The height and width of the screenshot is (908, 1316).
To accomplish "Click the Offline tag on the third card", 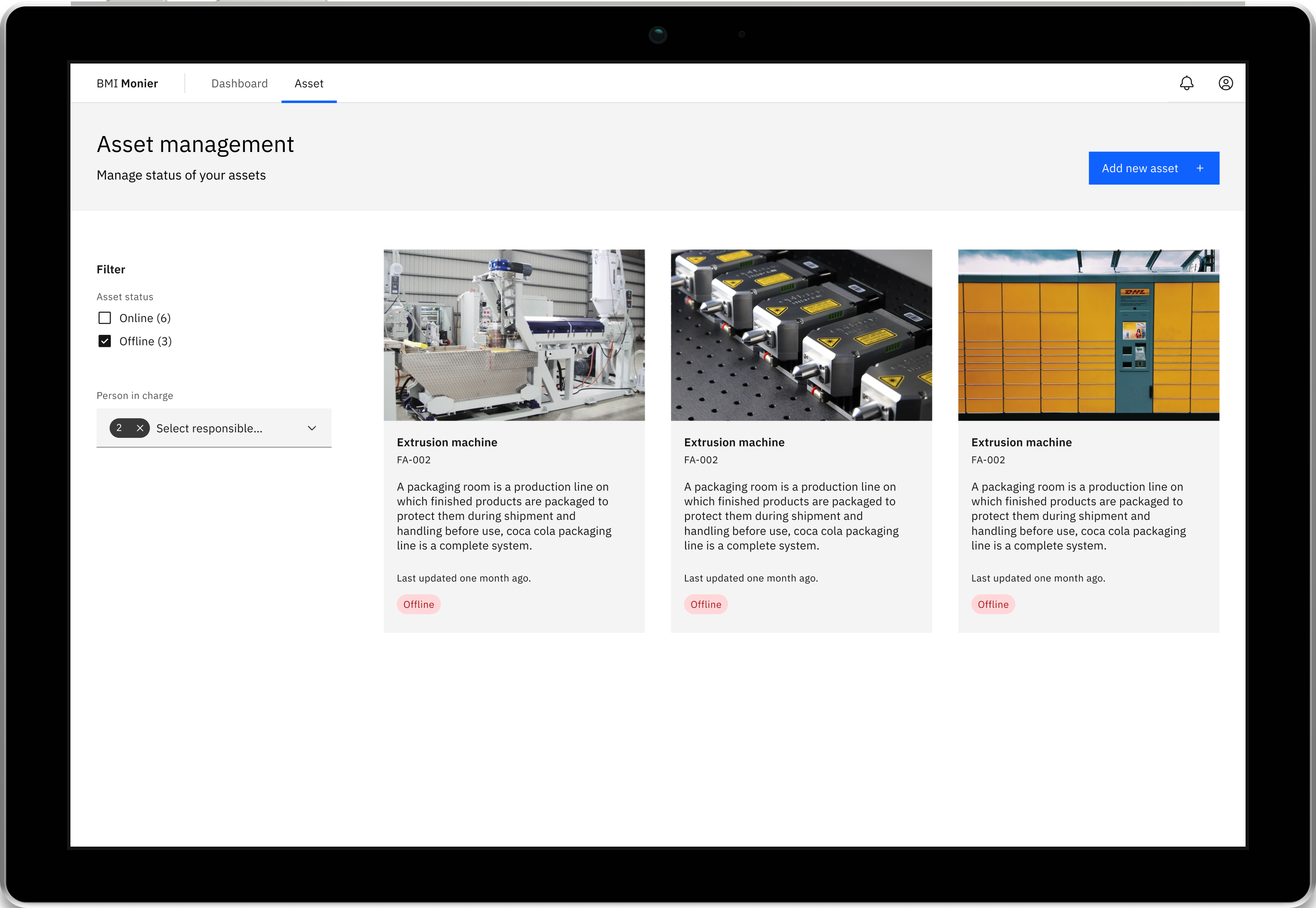I will click(993, 604).
